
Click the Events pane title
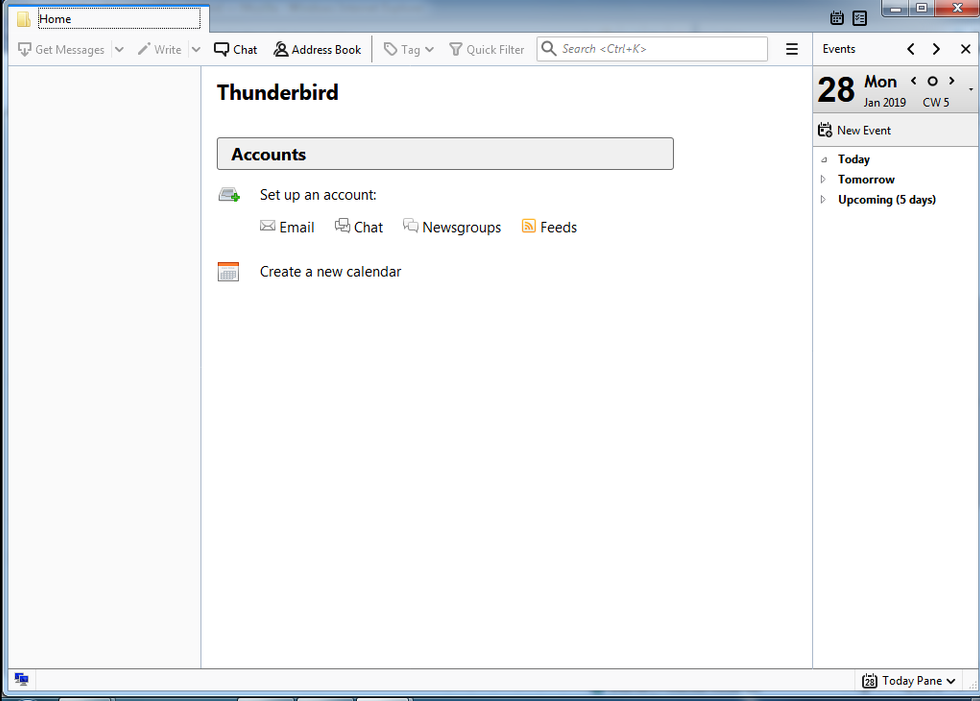[839, 49]
